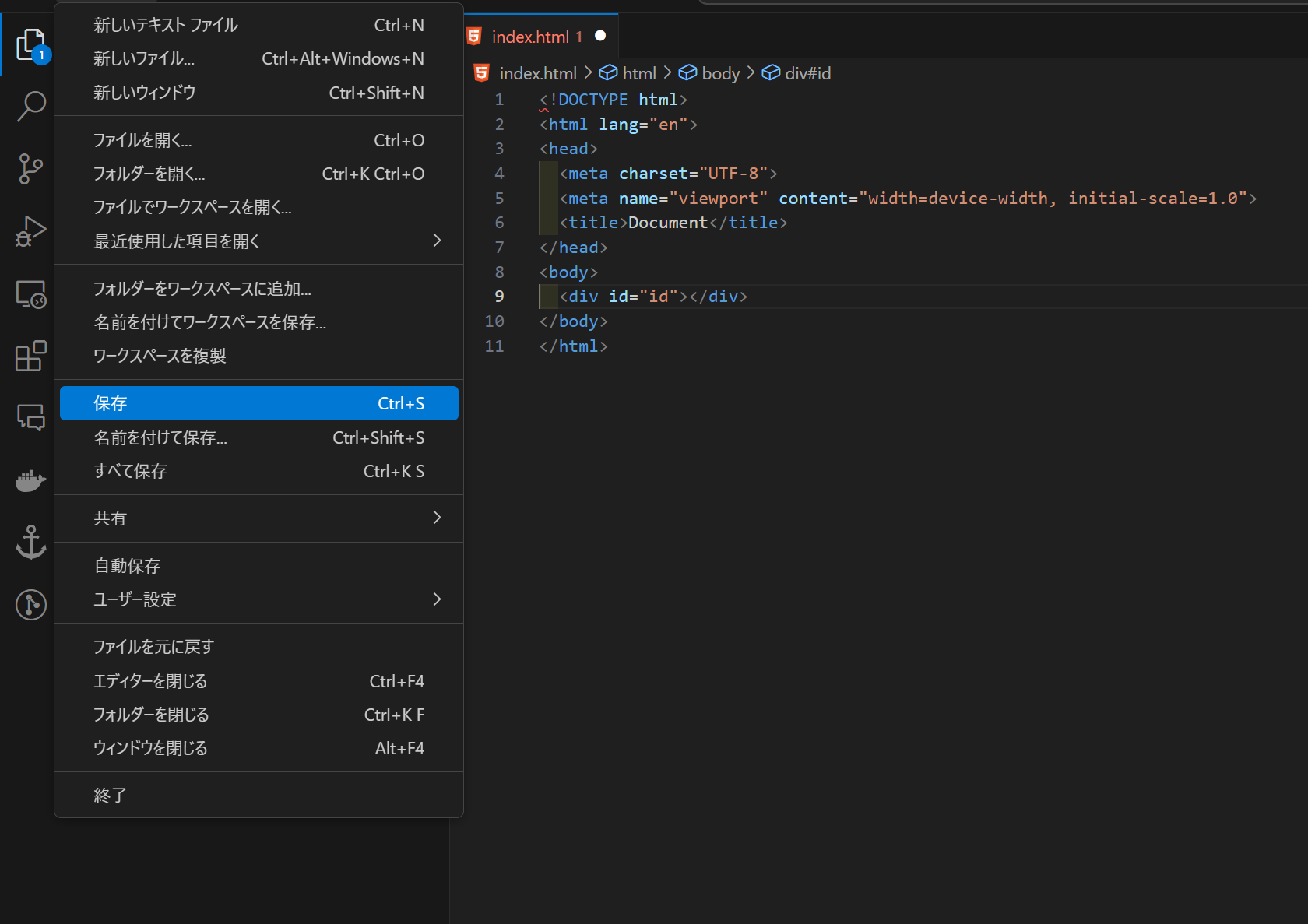
Task: Open the Source Control view icon
Action: click(30, 168)
